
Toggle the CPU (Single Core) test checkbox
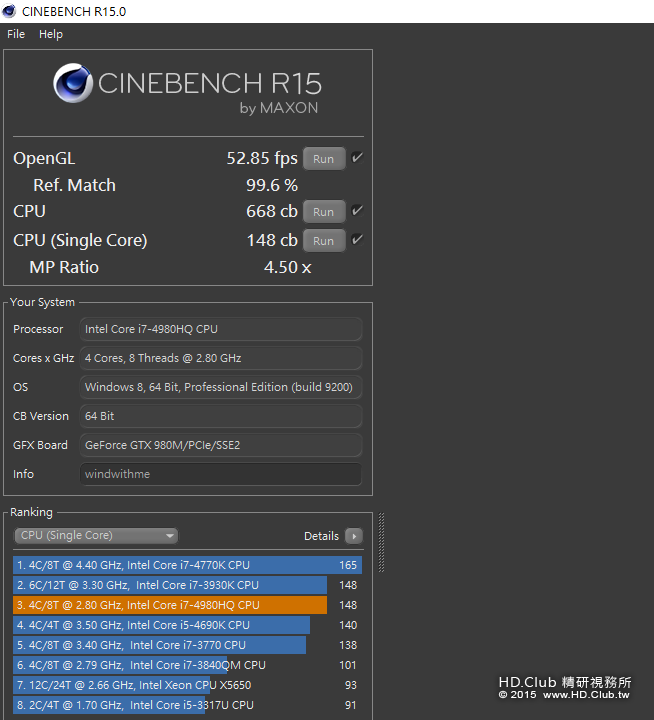[357, 240]
